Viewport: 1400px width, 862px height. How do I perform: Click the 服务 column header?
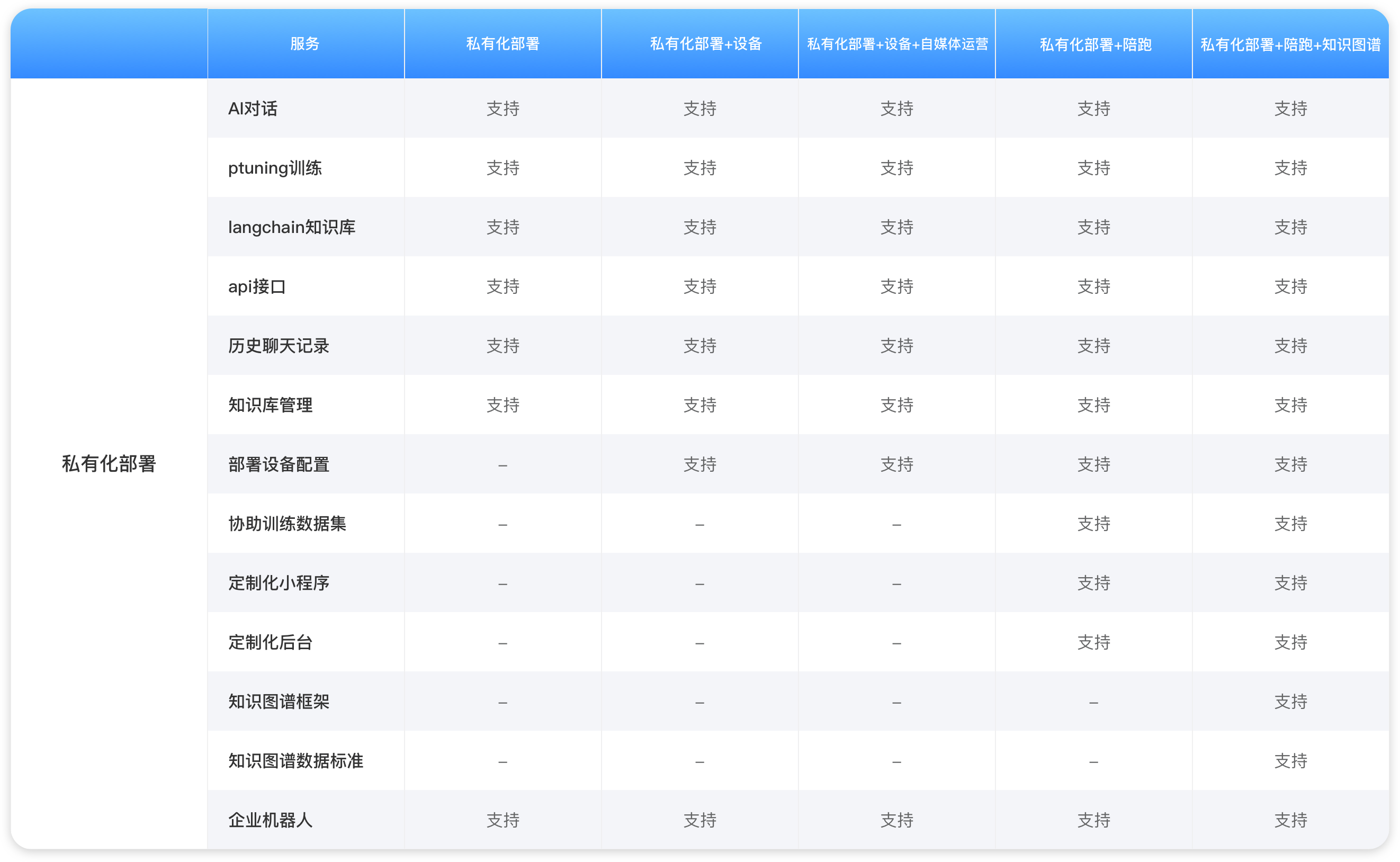305,44
